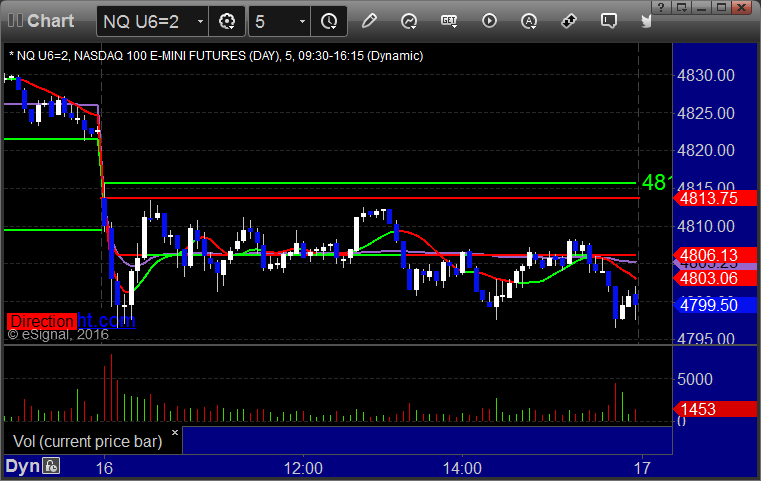Click the Vol (current price bar) label

tap(87, 441)
